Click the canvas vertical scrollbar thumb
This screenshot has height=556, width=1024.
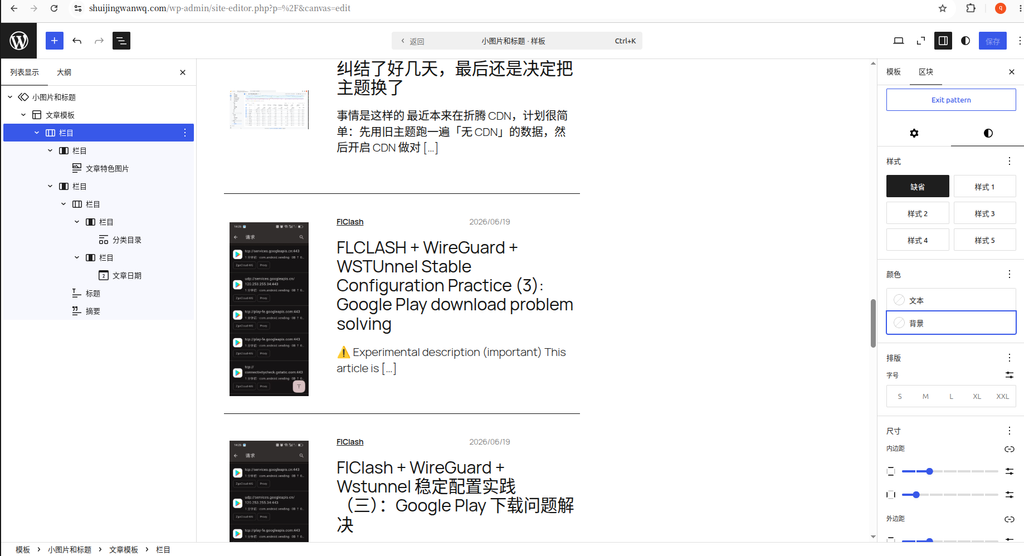click(x=873, y=323)
